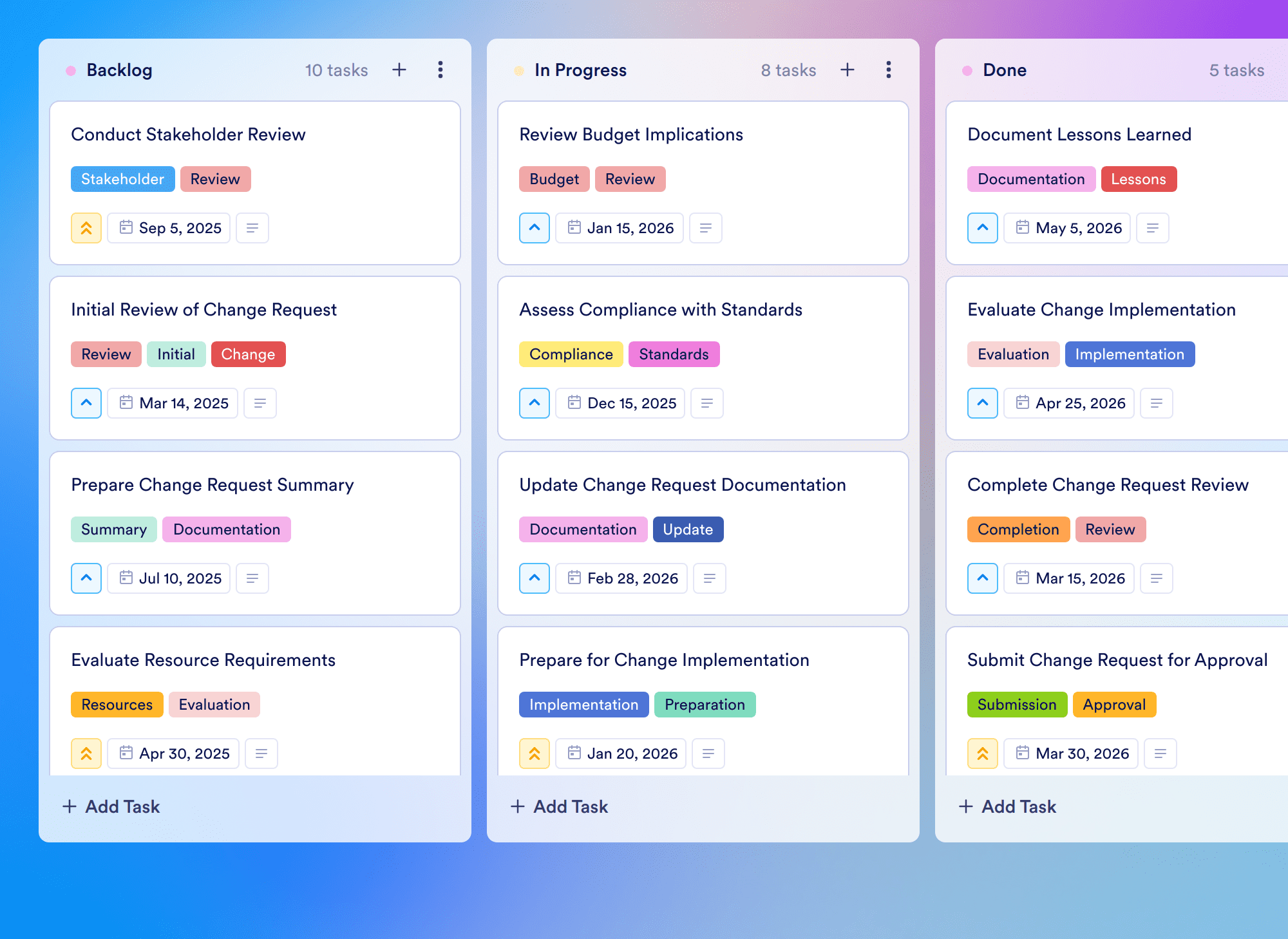Toggle priority on Submit Change Request for Approval
This screenshot has height=939, width=1288.
[983, 754]
